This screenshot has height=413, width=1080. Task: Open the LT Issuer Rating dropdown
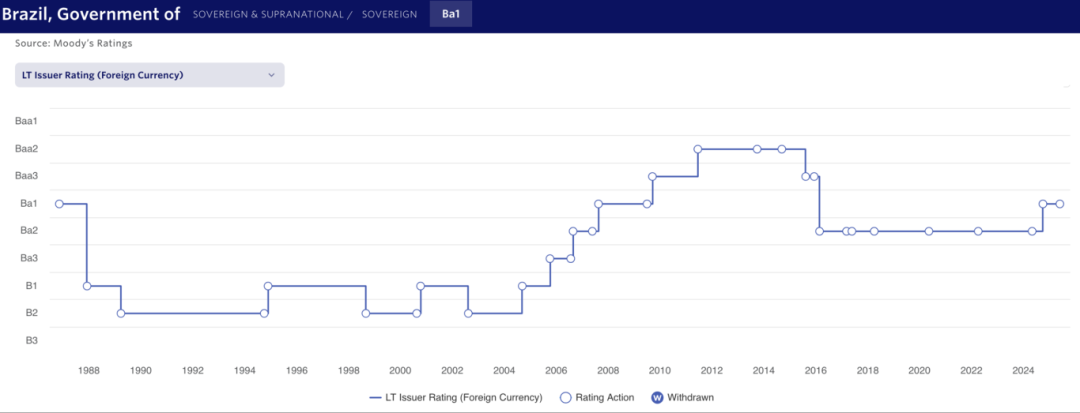(148, 75)
